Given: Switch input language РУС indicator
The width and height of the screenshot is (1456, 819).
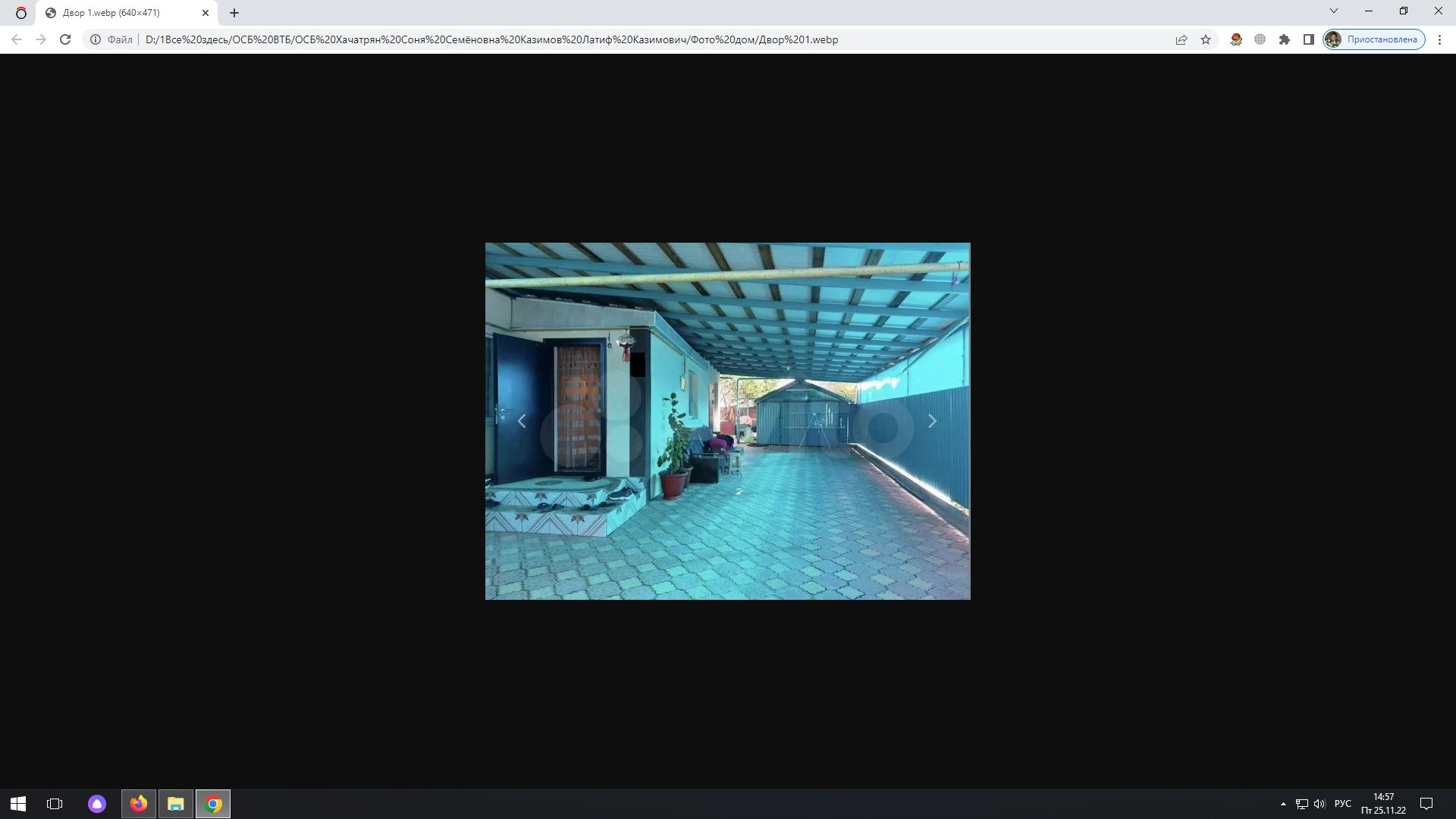Looking at the screenshot, I should coord(1342,804).
